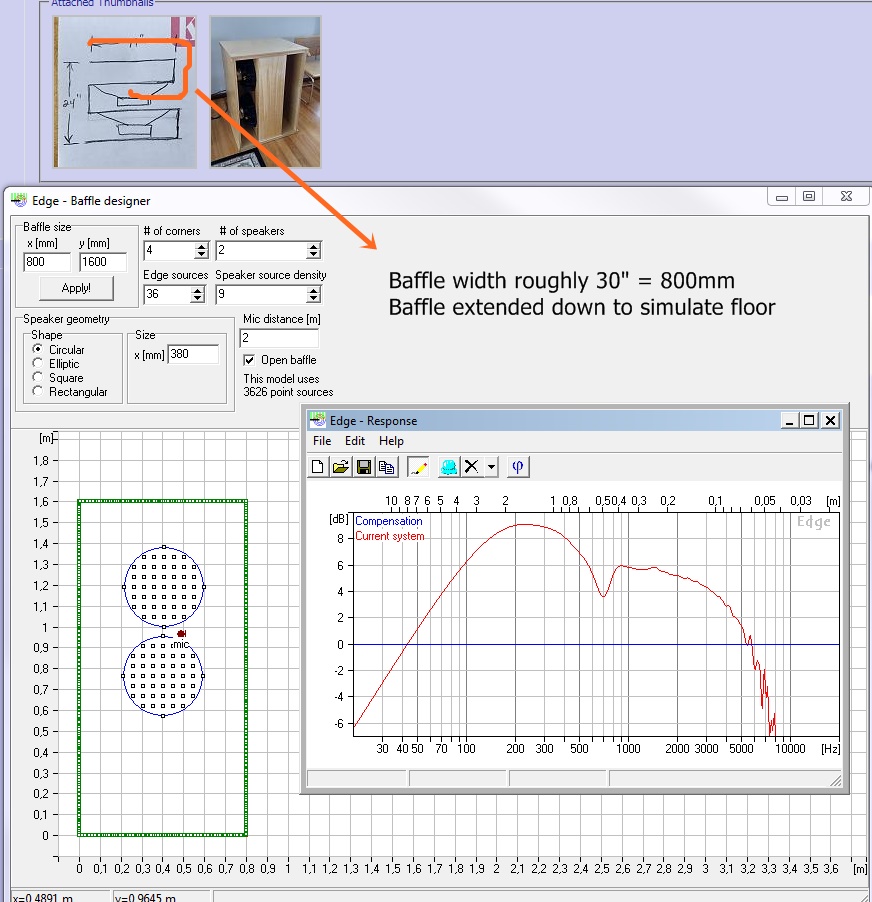Toggle the pencil draw icon in Response toolbar
Viewport: 872px width, 902px height.
418,467
